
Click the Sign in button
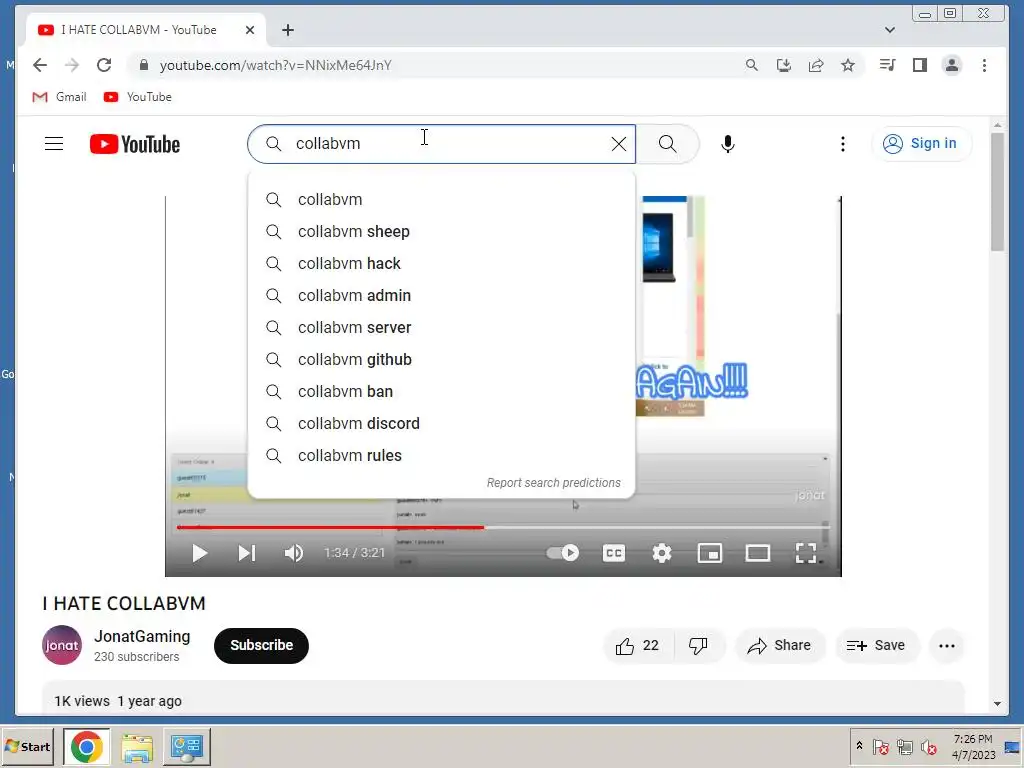tap(921, 143)
